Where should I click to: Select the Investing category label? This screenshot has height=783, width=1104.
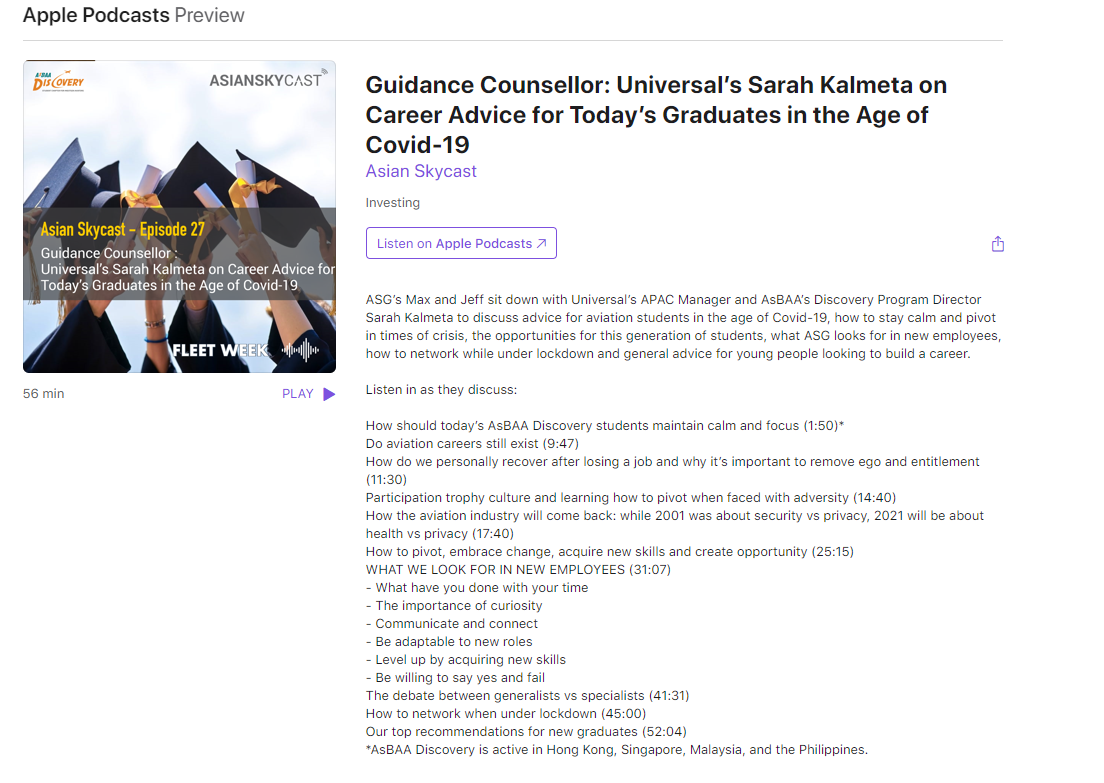[x=393, y=203]
